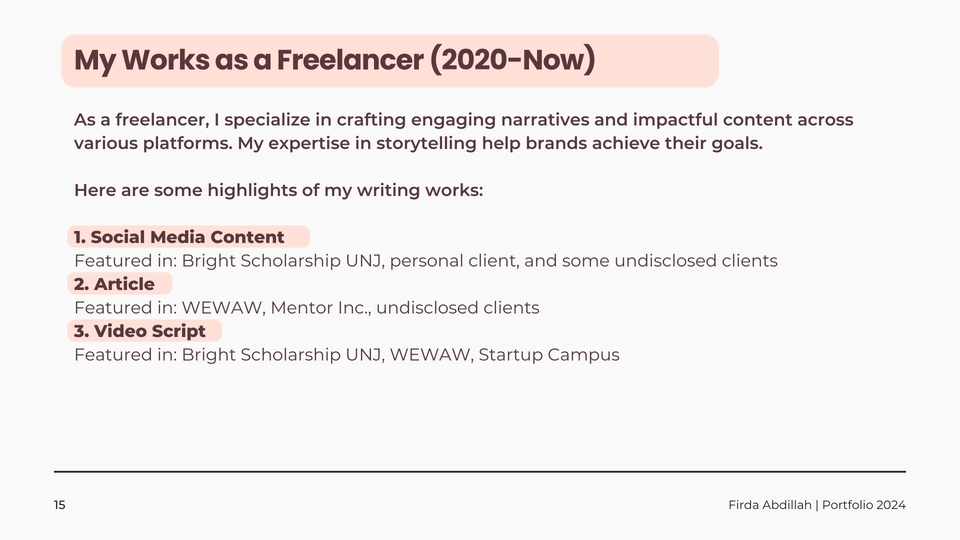
Task: Select the 1. Social Media Content heading
Action: (x=179, y=237)
